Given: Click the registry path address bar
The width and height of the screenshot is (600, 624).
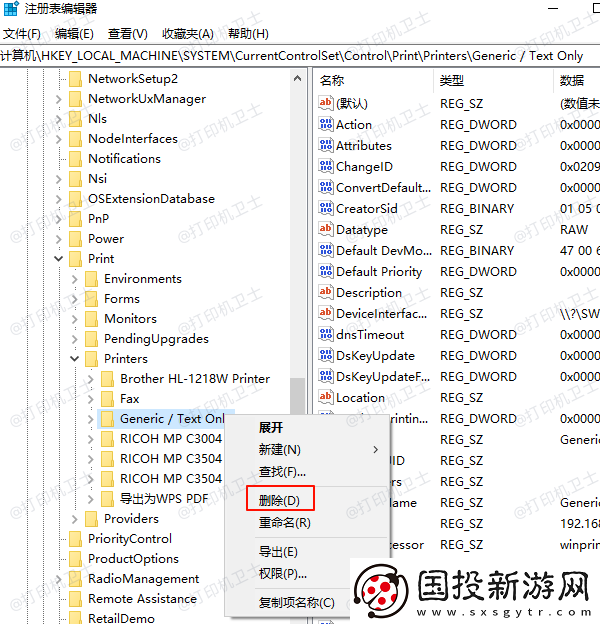Looking at the screenshot, I should (x=300, y=56).
